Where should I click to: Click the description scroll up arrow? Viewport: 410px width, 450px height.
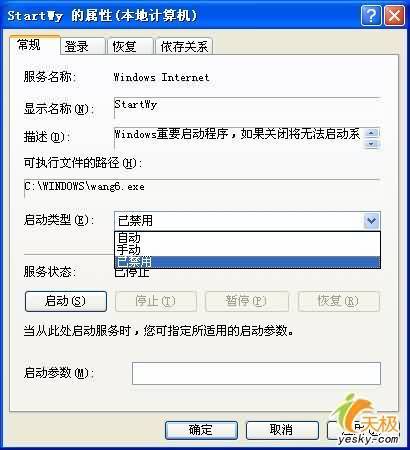371,133
